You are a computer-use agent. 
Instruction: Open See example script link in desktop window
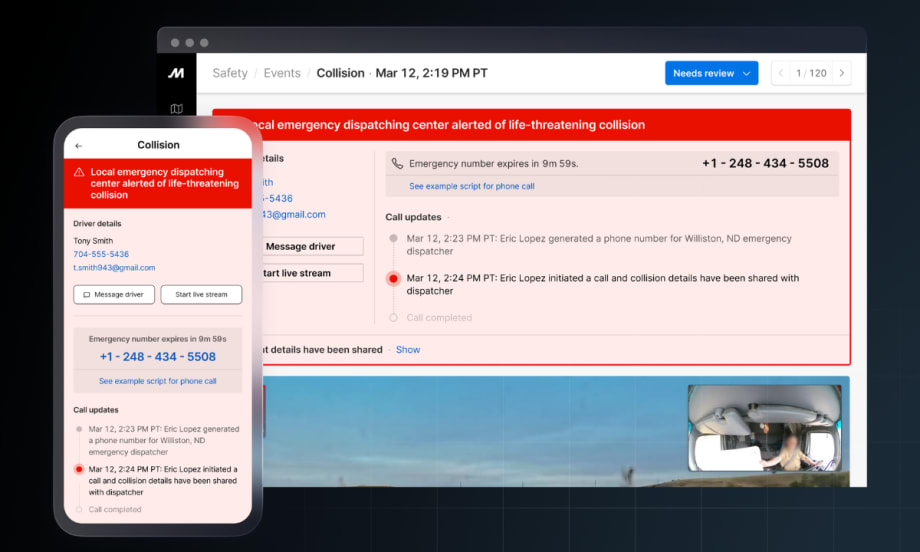point(472,186)
